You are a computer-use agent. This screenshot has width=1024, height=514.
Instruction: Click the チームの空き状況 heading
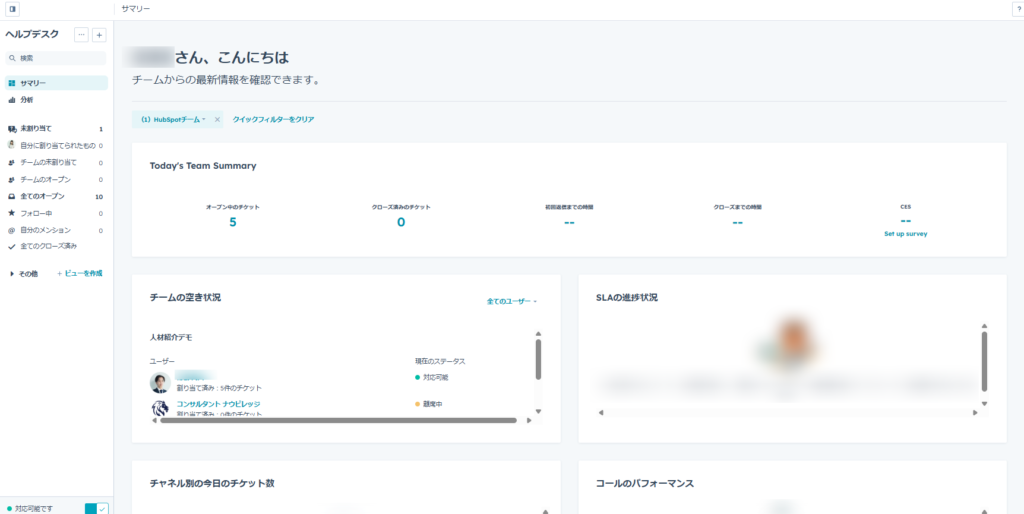coord(185,297)
